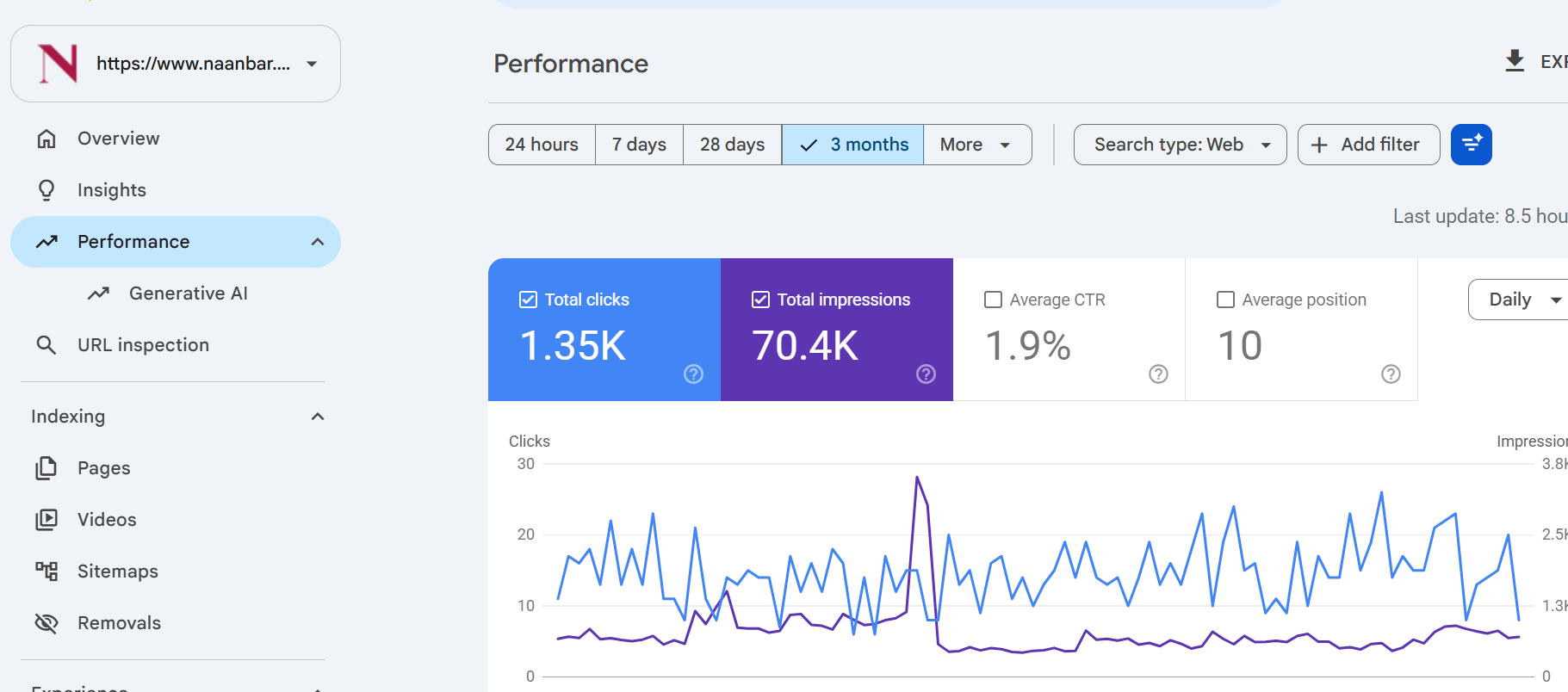Click the URL inspection magnifier icon

(46, 345)
